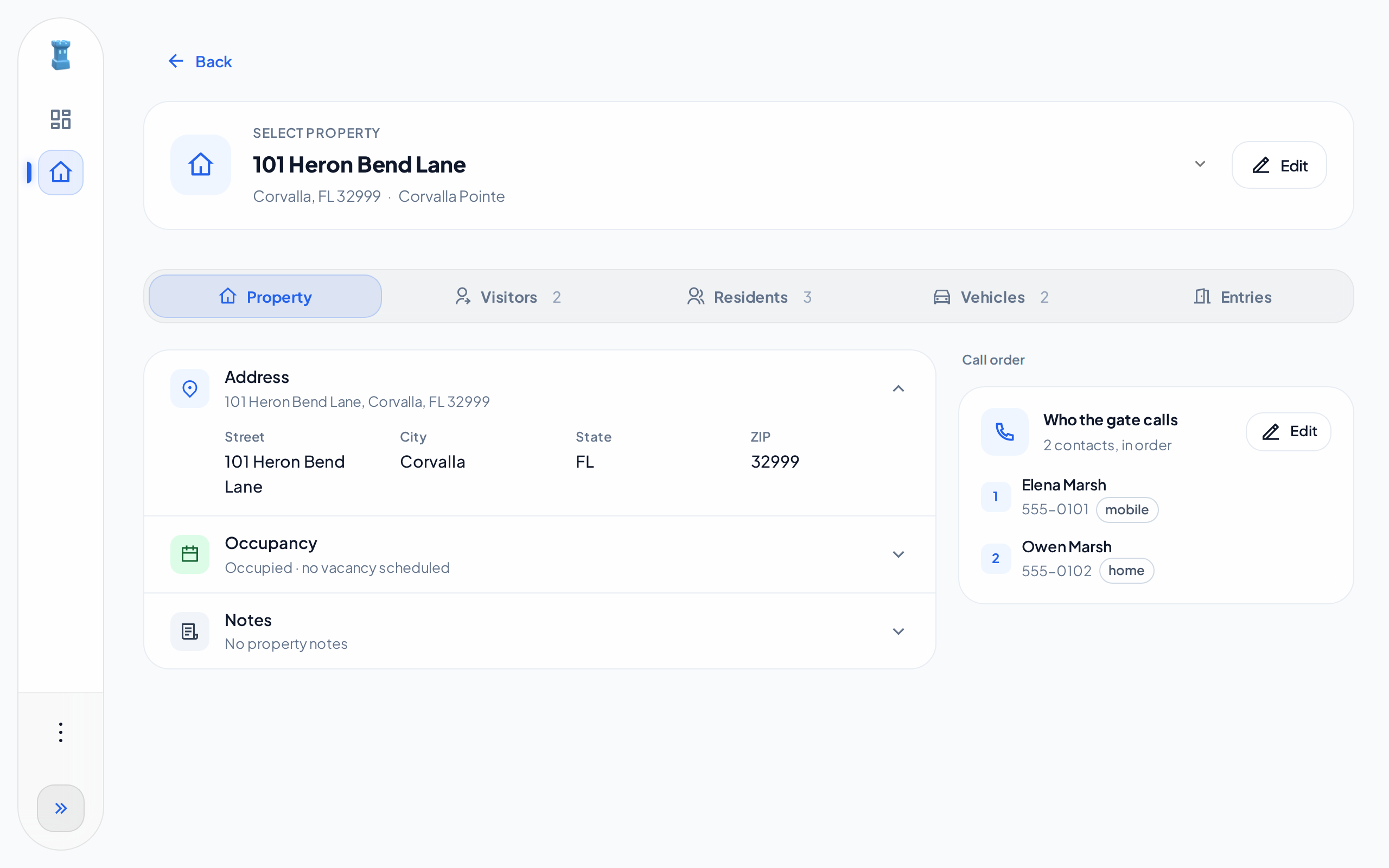Click 'Occupied · no vacancy scheduled' text

point(337,568)
